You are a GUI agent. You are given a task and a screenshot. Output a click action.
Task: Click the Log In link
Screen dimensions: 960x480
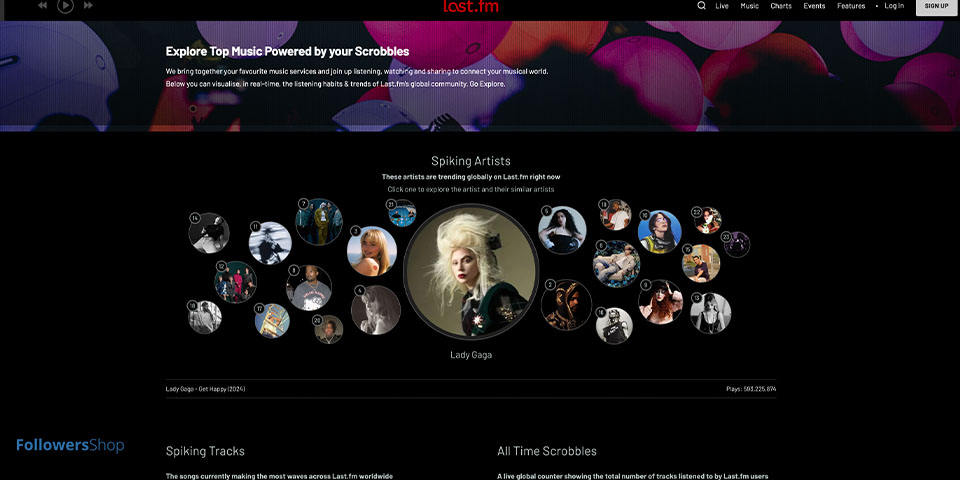(894, 6)
